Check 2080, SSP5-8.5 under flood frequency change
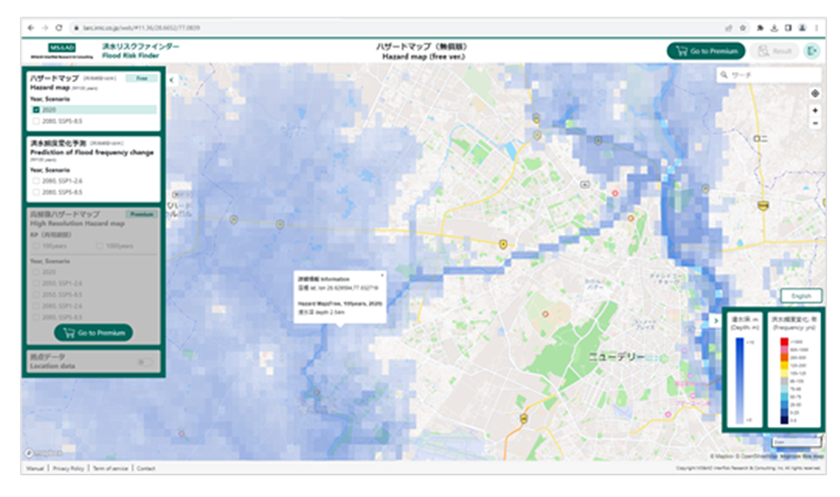The height and width of the screenshot is (497, 840). (36, 192)
